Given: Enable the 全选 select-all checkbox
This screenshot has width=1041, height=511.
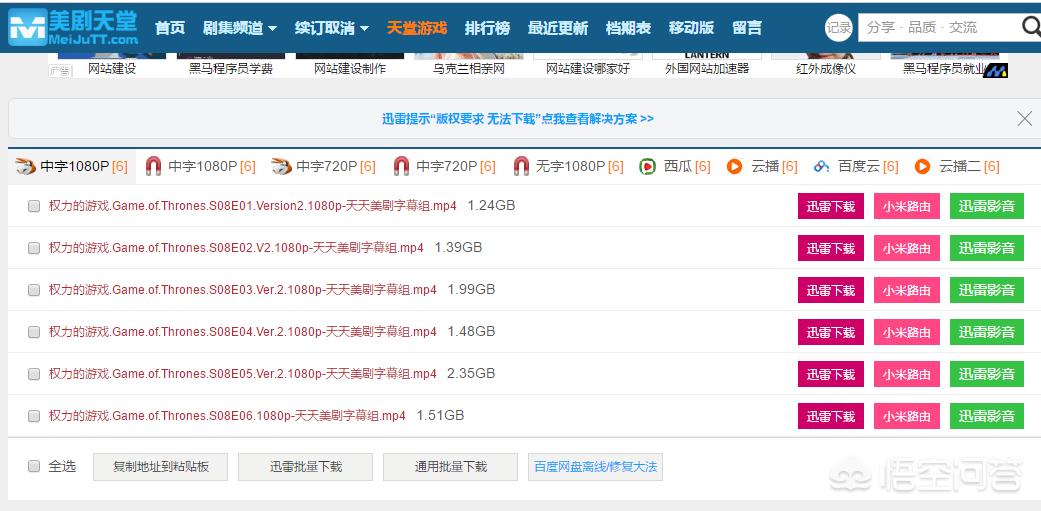Looking at the screenshot, I should coord(34,467).
